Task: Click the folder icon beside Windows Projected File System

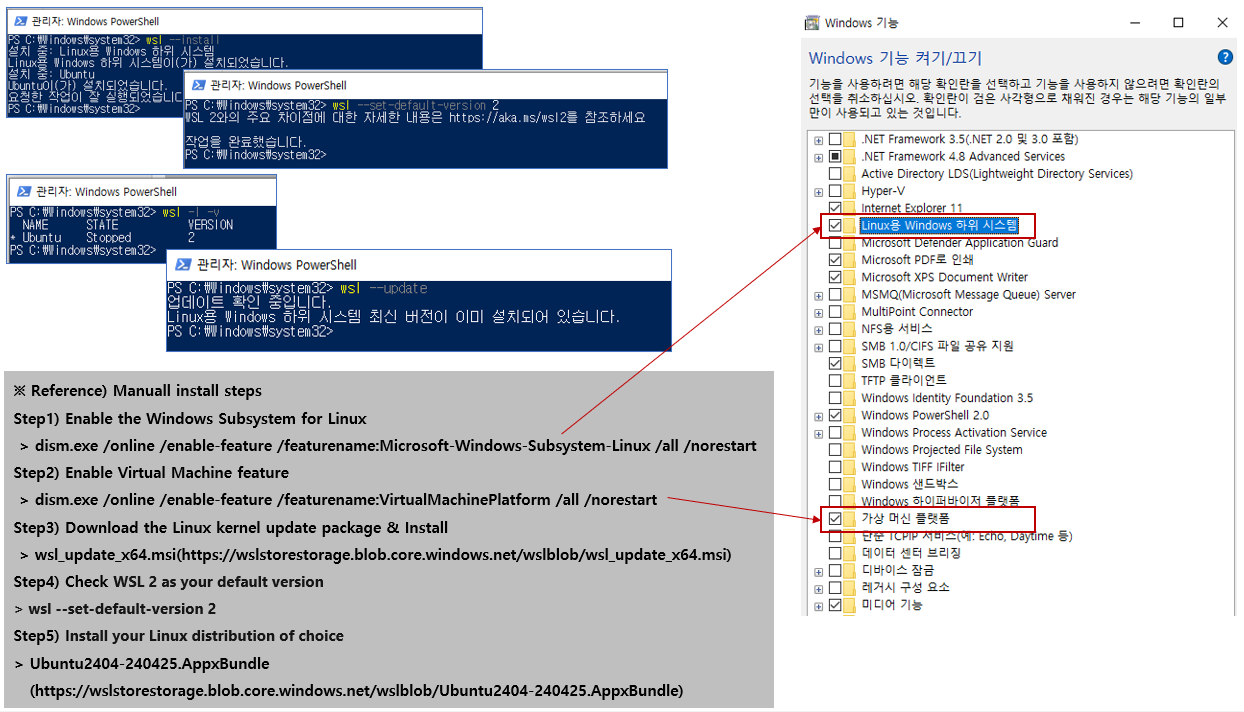Action: coord(850,450)
